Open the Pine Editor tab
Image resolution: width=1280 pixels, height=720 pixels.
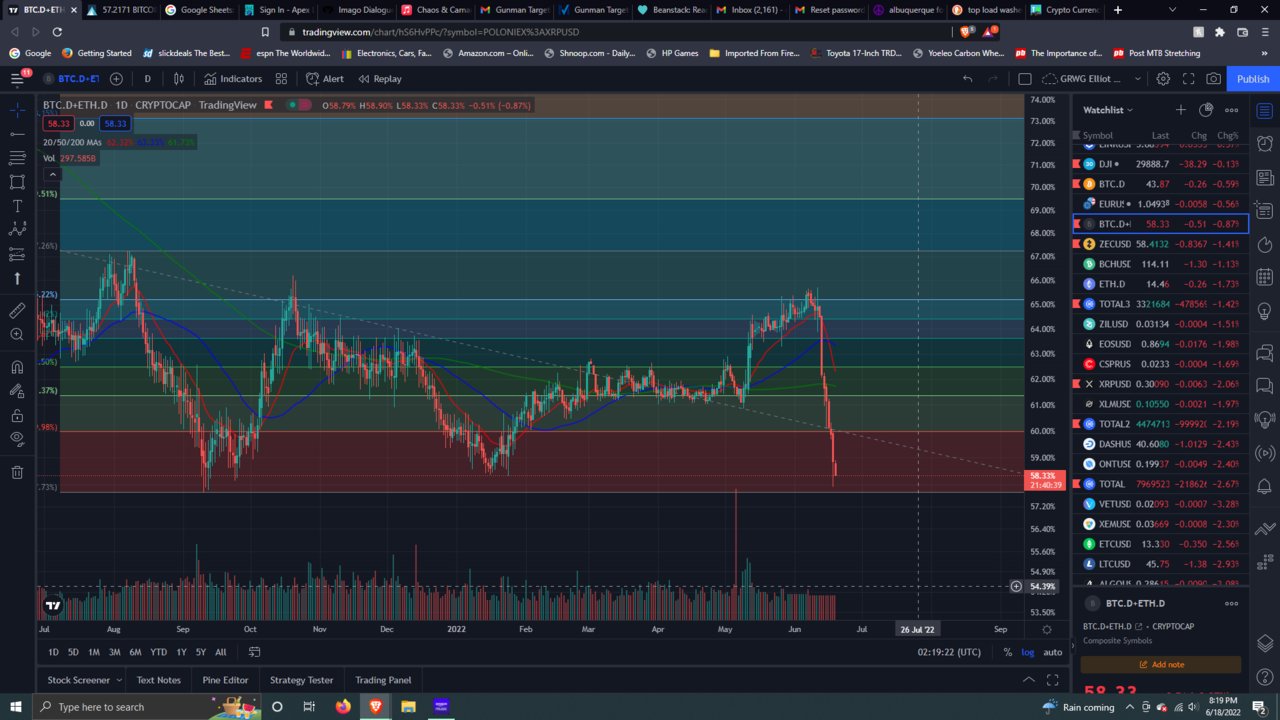(225, 680)
